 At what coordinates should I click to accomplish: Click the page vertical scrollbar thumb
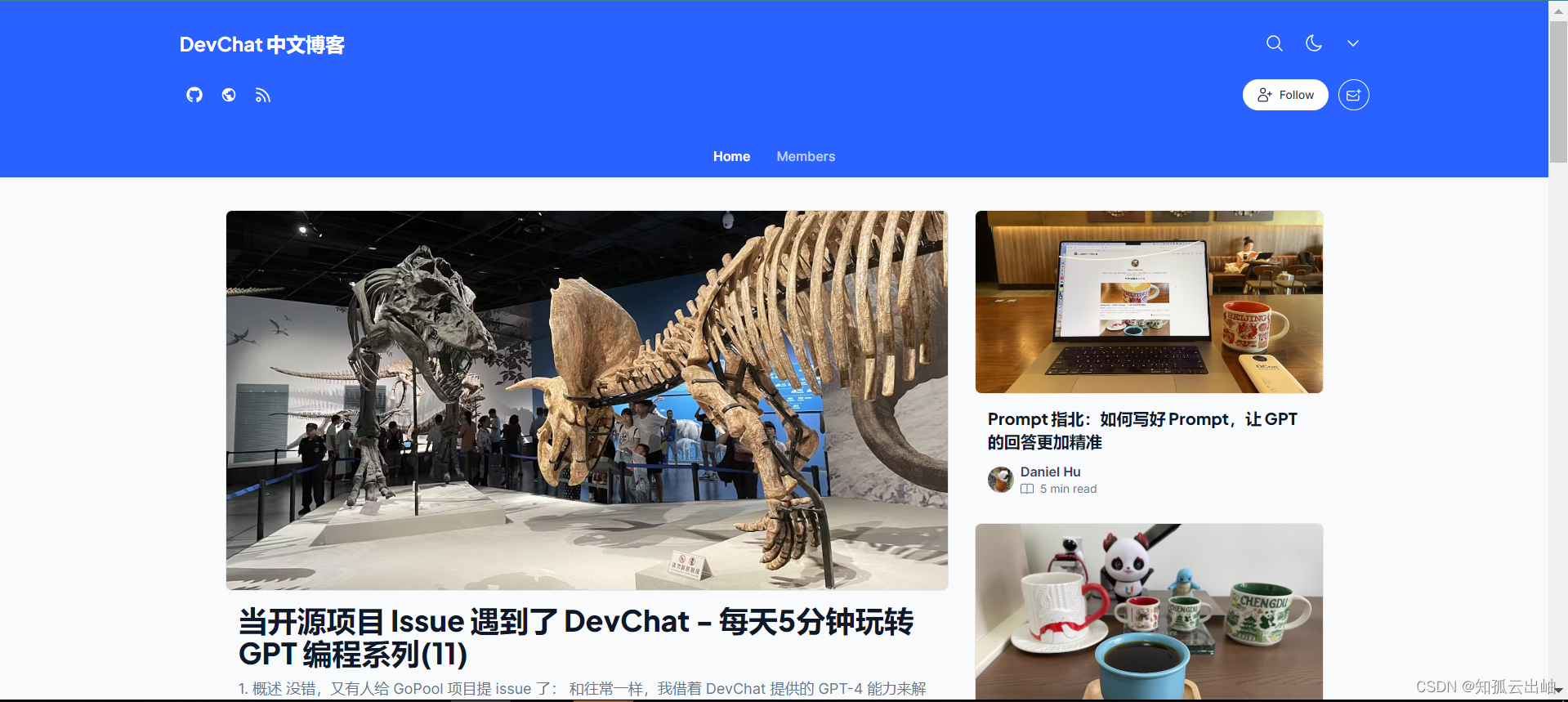click(1558, 92)
